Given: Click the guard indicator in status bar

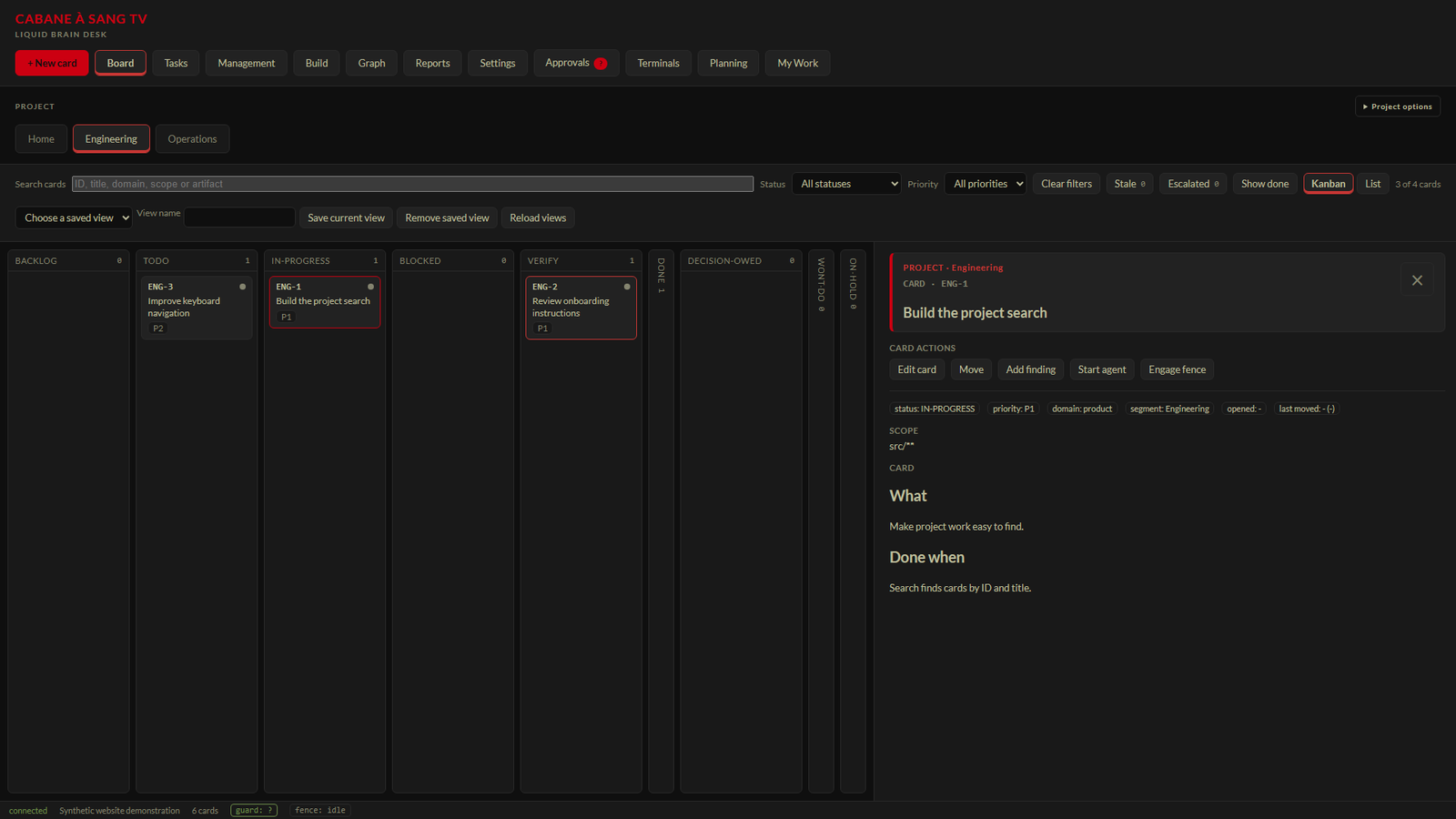Looking at the screenshot, I should 254,811.
